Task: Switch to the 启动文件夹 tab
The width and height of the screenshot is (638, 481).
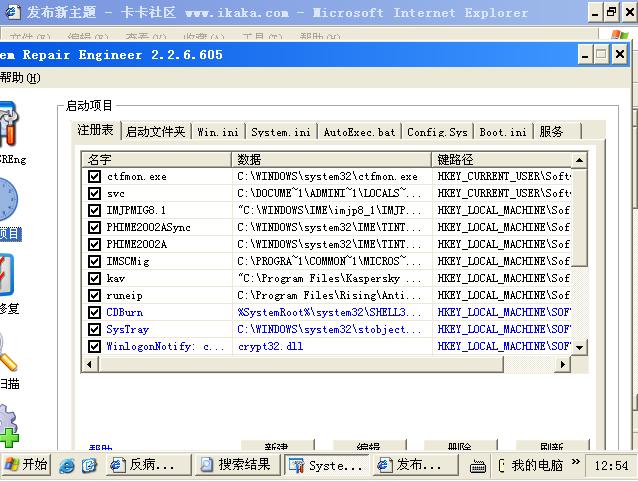Action: 155,131
